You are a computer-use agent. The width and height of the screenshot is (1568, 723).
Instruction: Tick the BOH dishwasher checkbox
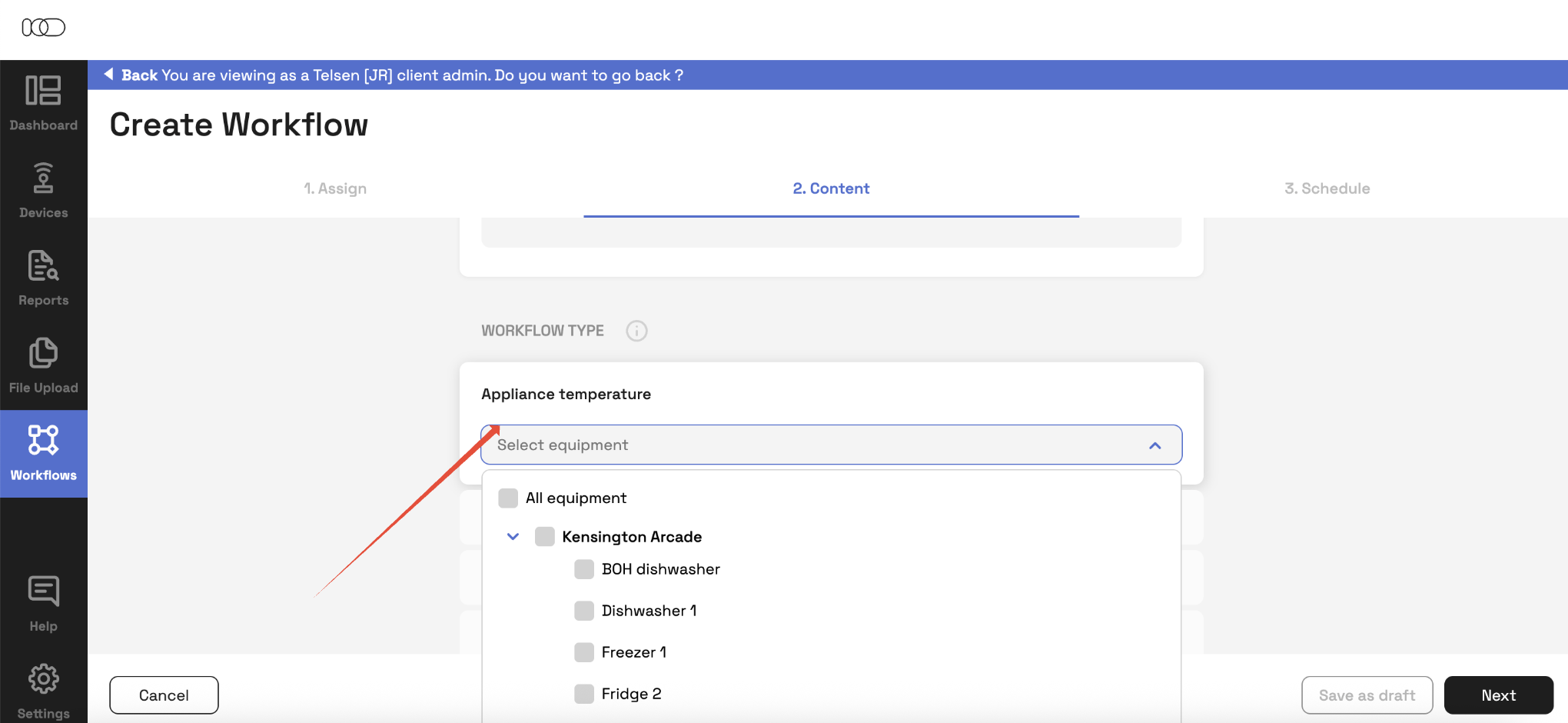click(x=584, y=569)
